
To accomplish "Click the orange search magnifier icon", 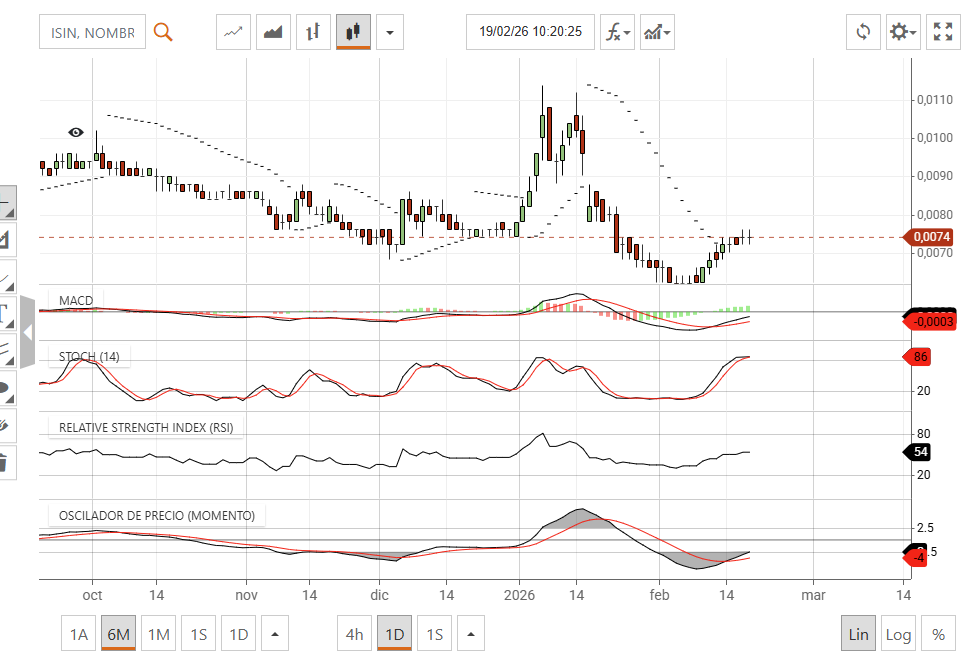I will (163, 32).
